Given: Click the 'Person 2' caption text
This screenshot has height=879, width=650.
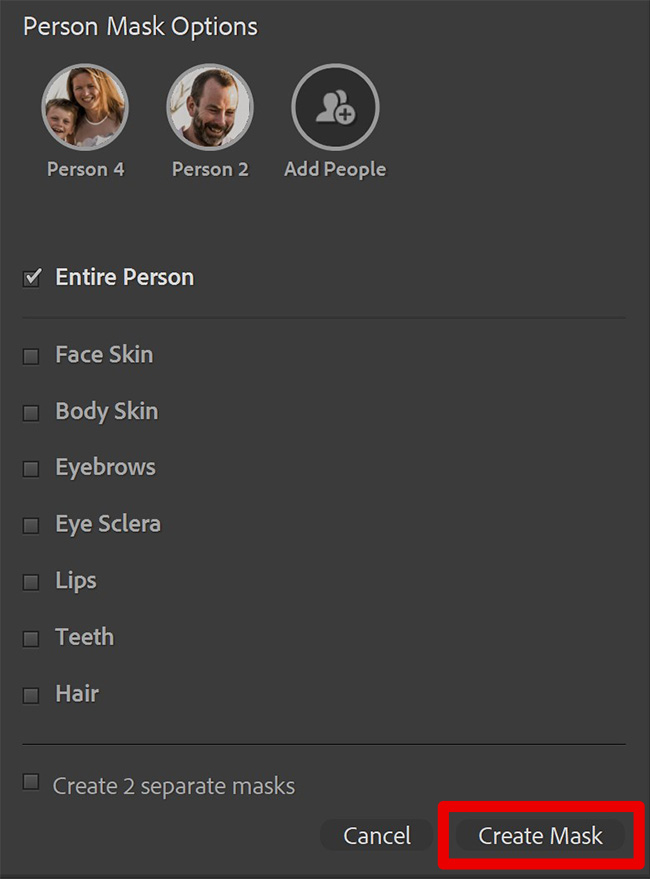Looking at the screenshot, I should 210,169.
